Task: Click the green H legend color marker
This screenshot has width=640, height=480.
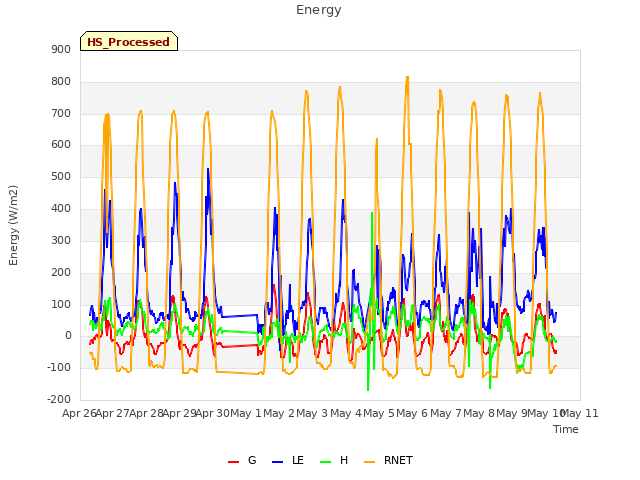Action: [325, 462]
